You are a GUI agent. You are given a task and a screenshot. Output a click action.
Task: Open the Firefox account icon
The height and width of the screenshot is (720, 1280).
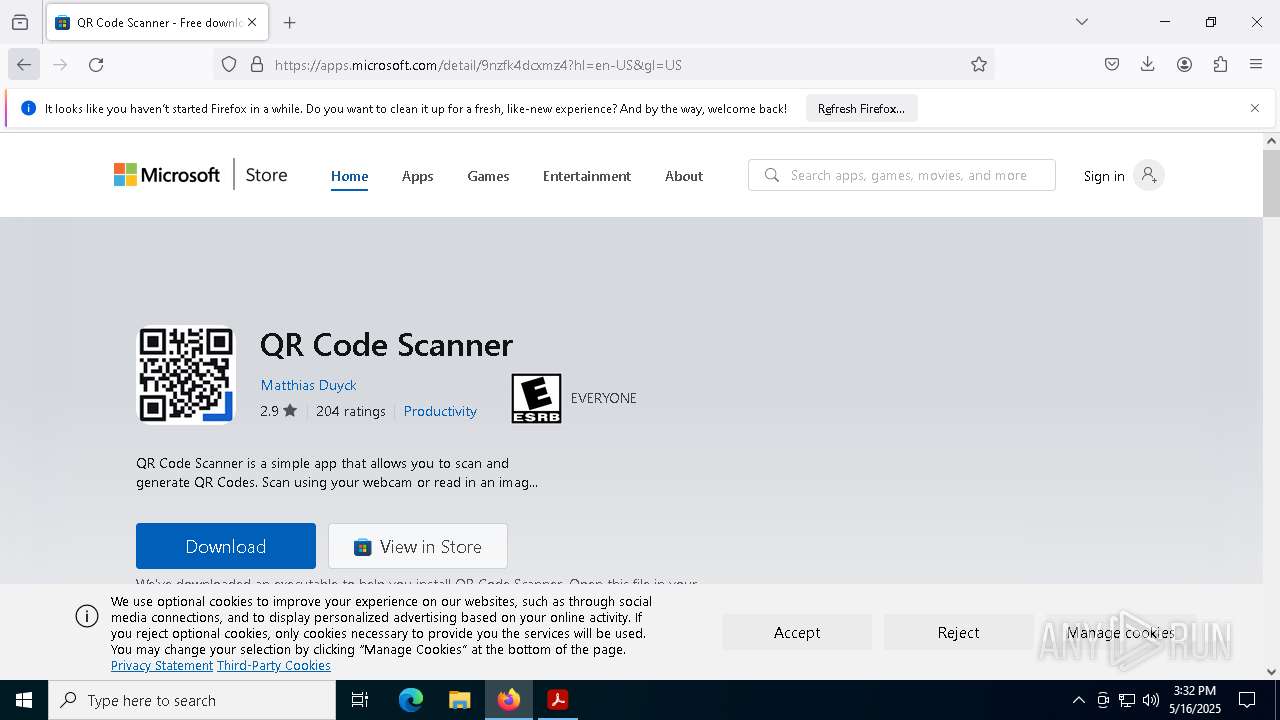click(x=1184, y=64)
